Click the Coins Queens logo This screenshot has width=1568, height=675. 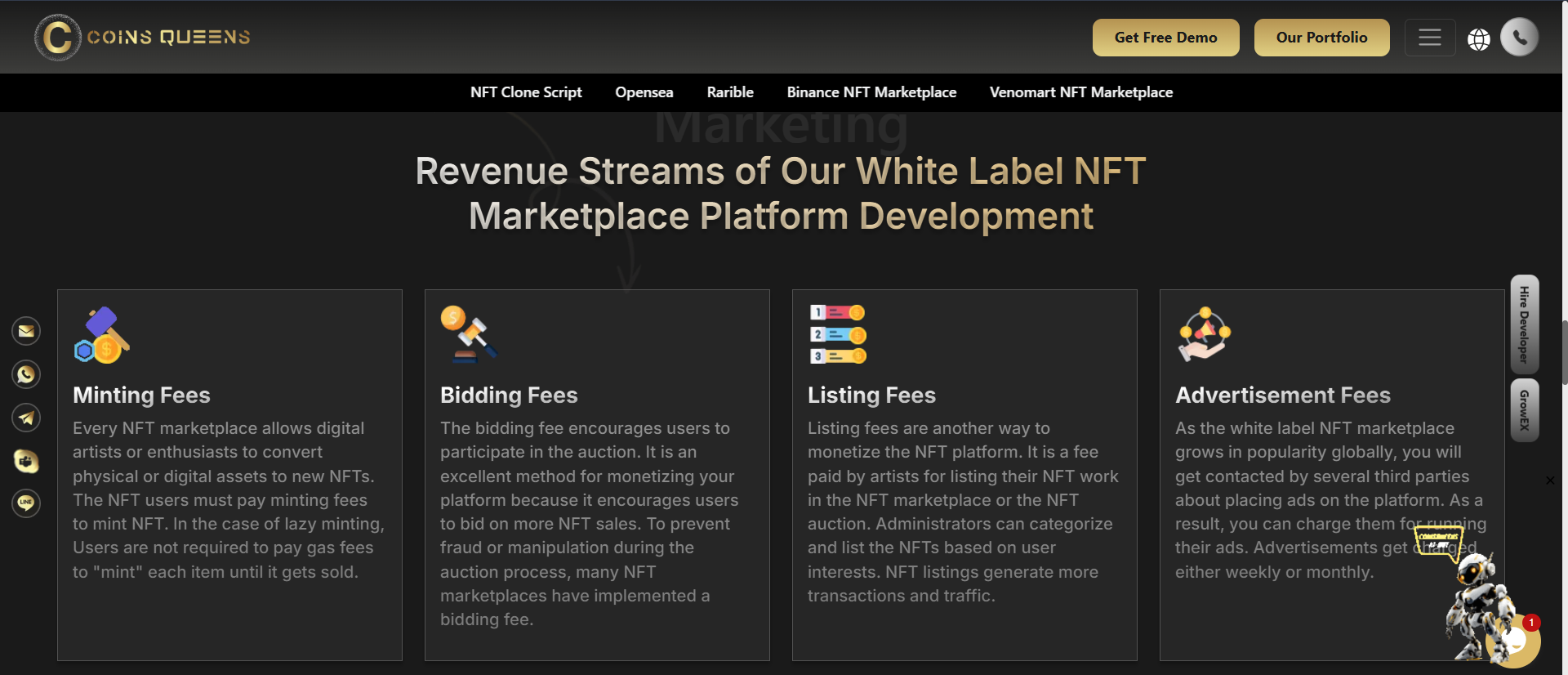(x=142, y=38)
